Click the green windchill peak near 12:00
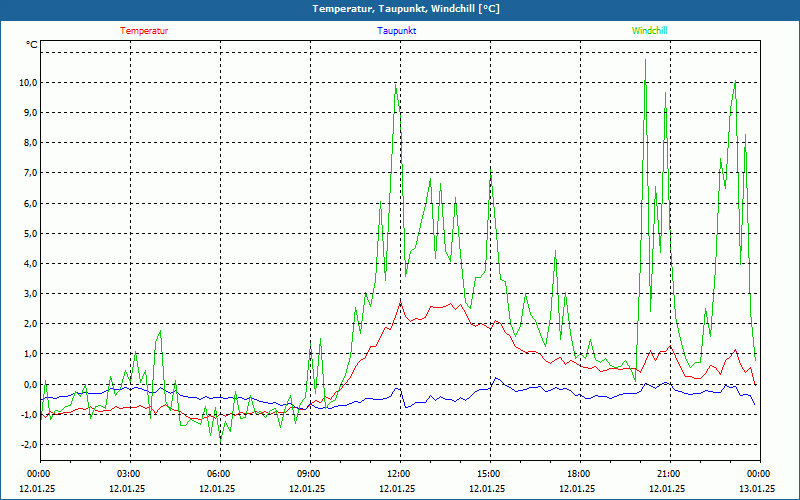This screenshot has height=500, width=800. click(396, 85)
